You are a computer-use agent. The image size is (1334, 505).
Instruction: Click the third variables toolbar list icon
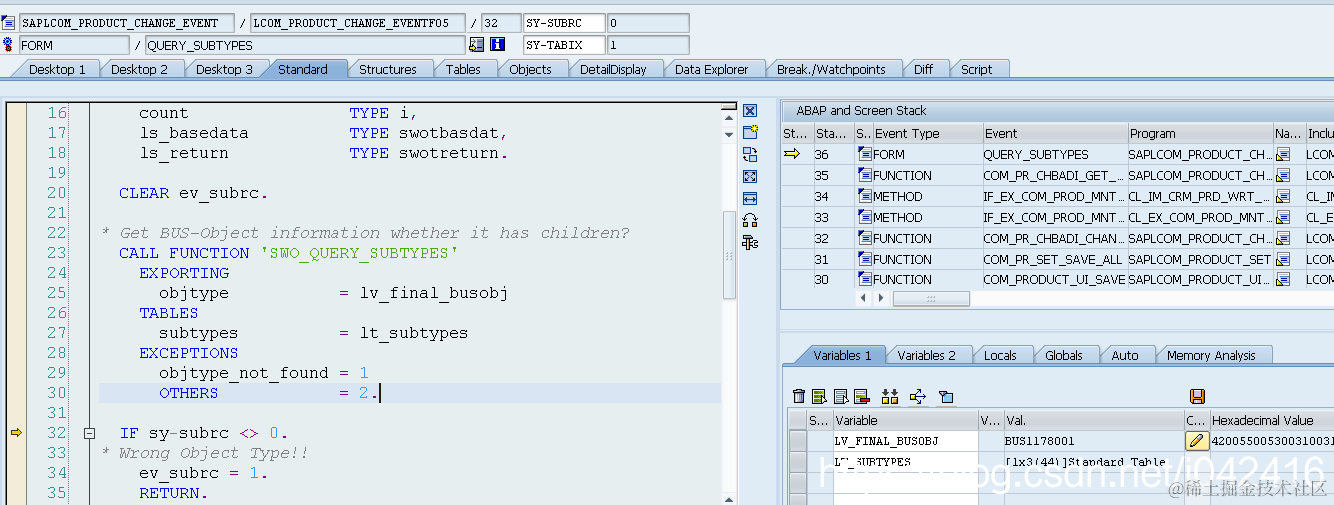point(840,396)
